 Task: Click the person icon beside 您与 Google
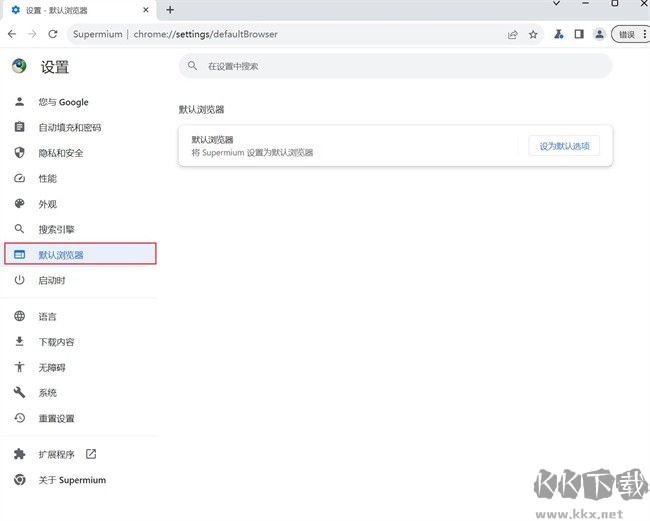pyautogui.click(x=19, y=102)
